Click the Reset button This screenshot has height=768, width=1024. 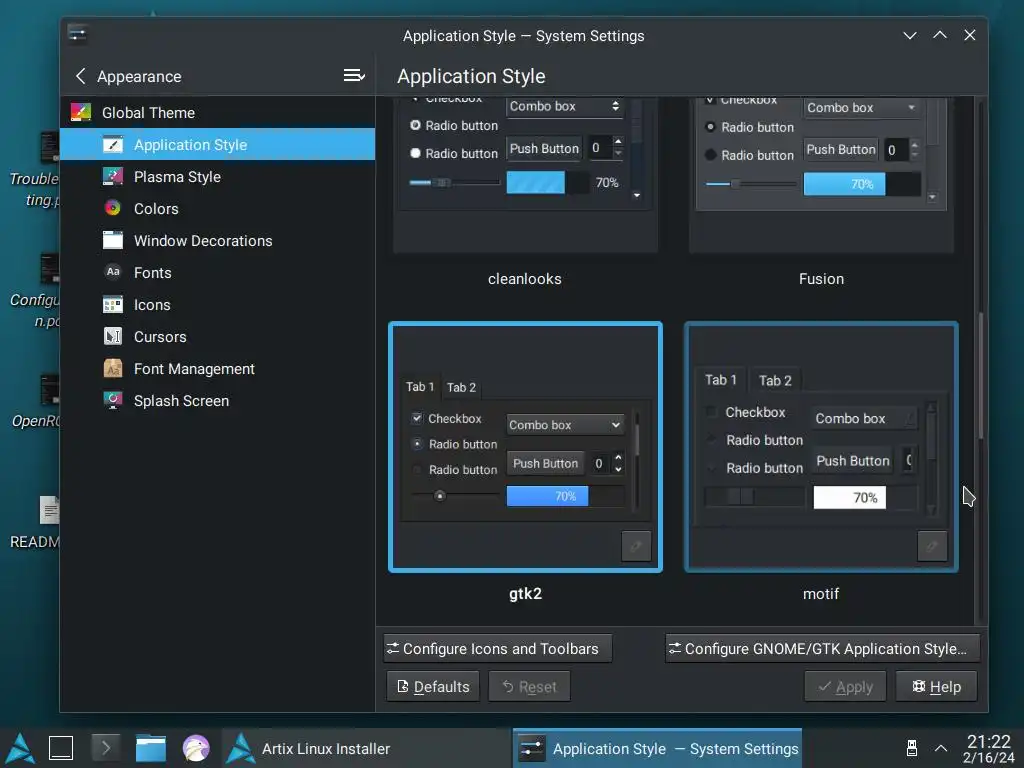click(x=530, y=686)
